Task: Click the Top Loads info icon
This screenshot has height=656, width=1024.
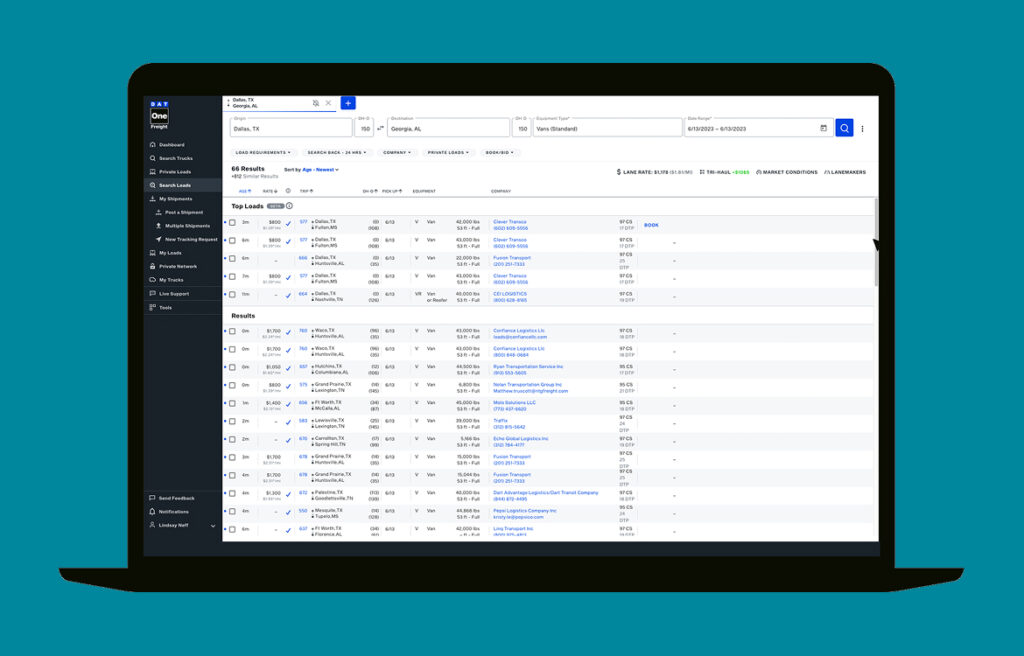Action: click(289, 206)
